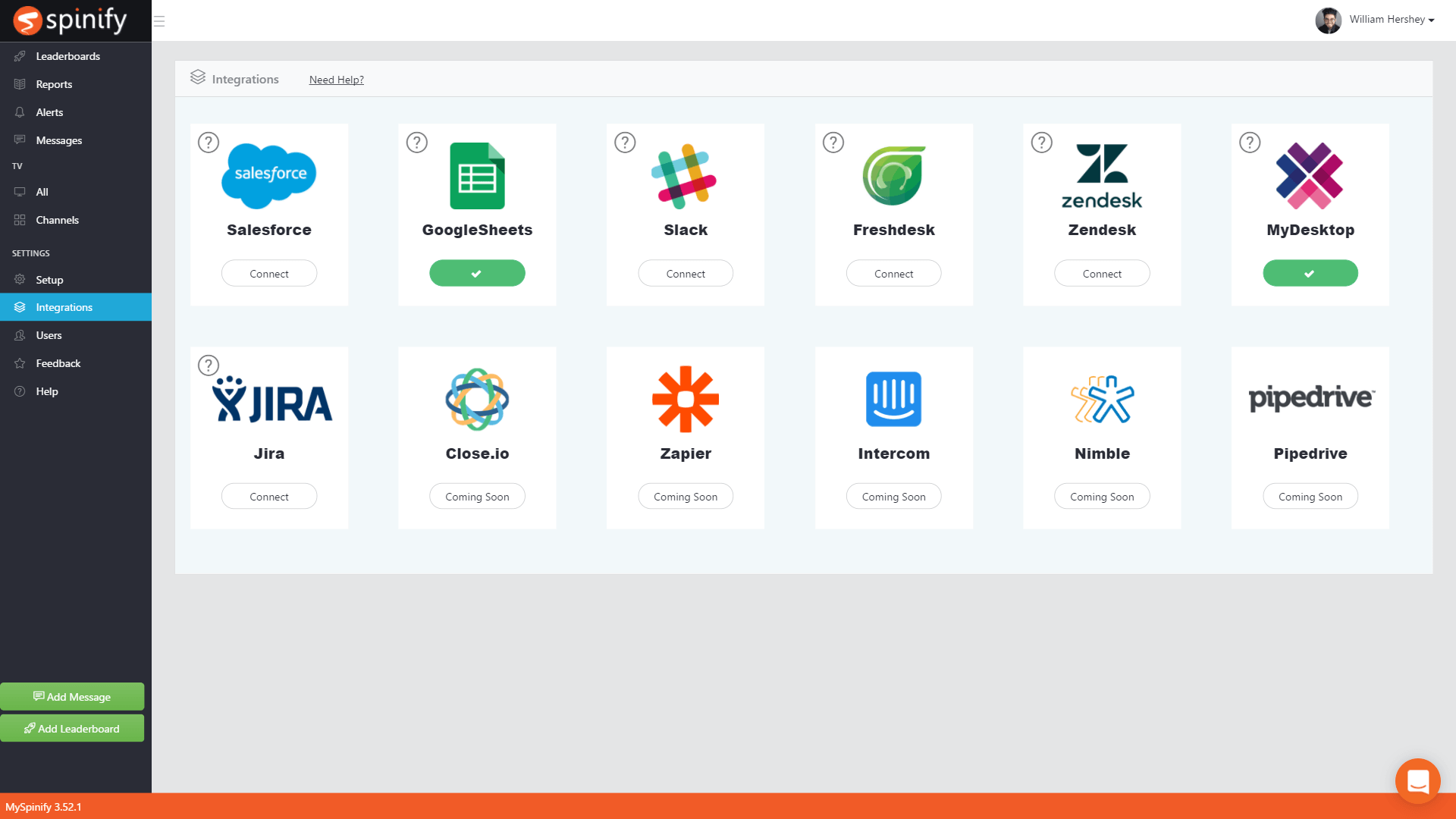Click the Close.io logo
This screenshot has height=819, width=1456.
(x=477, y=399)
